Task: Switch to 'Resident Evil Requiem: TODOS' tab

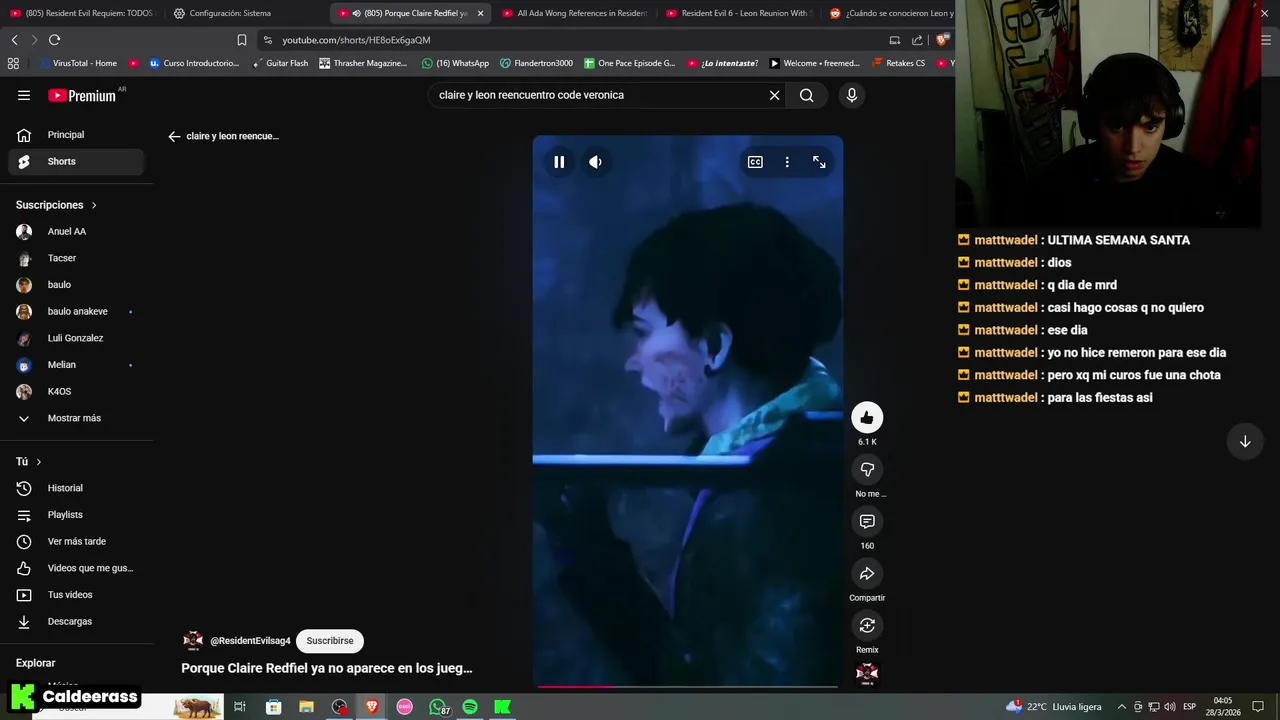Action: (82, 13)
